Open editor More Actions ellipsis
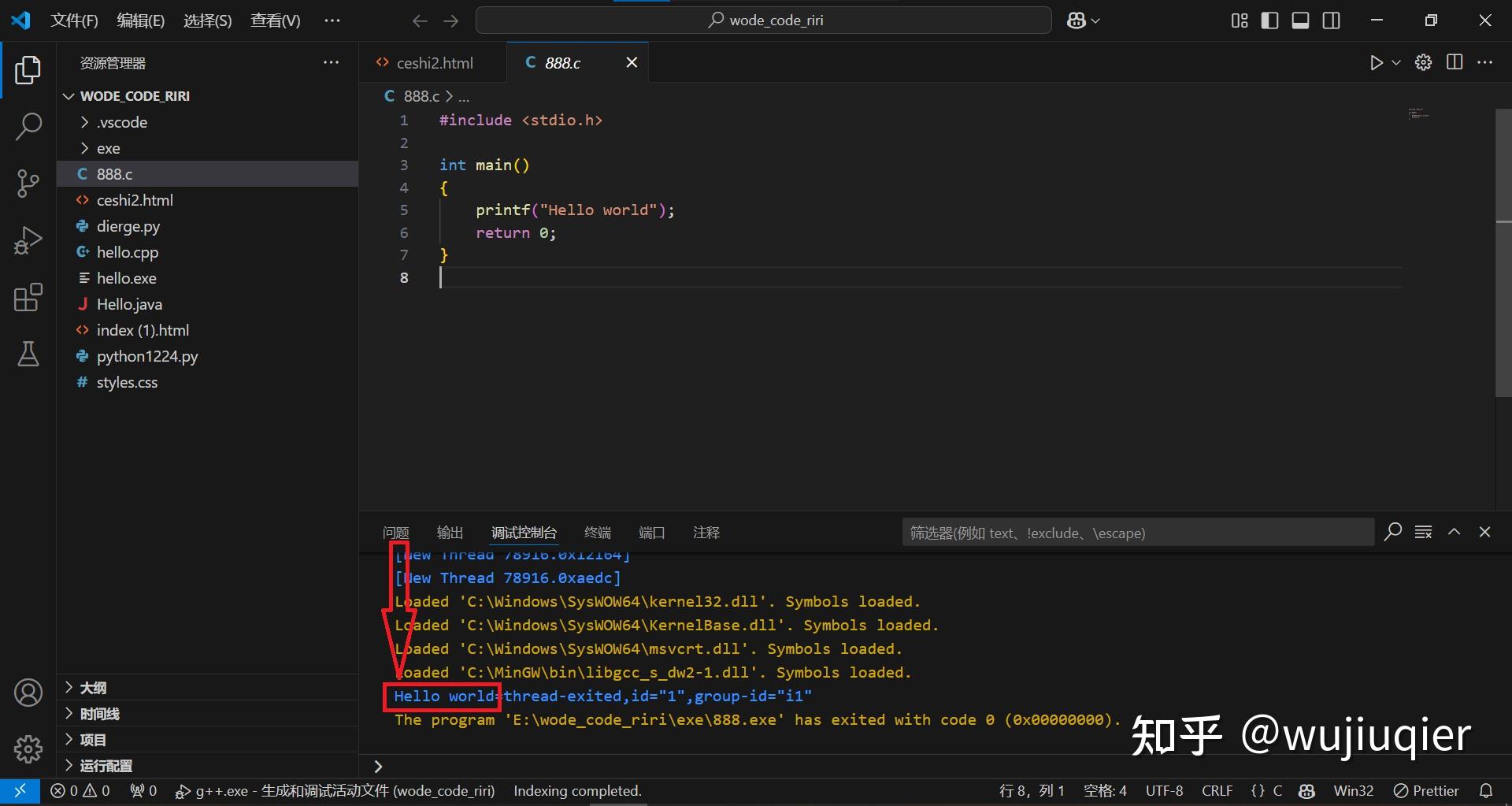The height and width of the screenshot is (806, 1512). 1485,62
